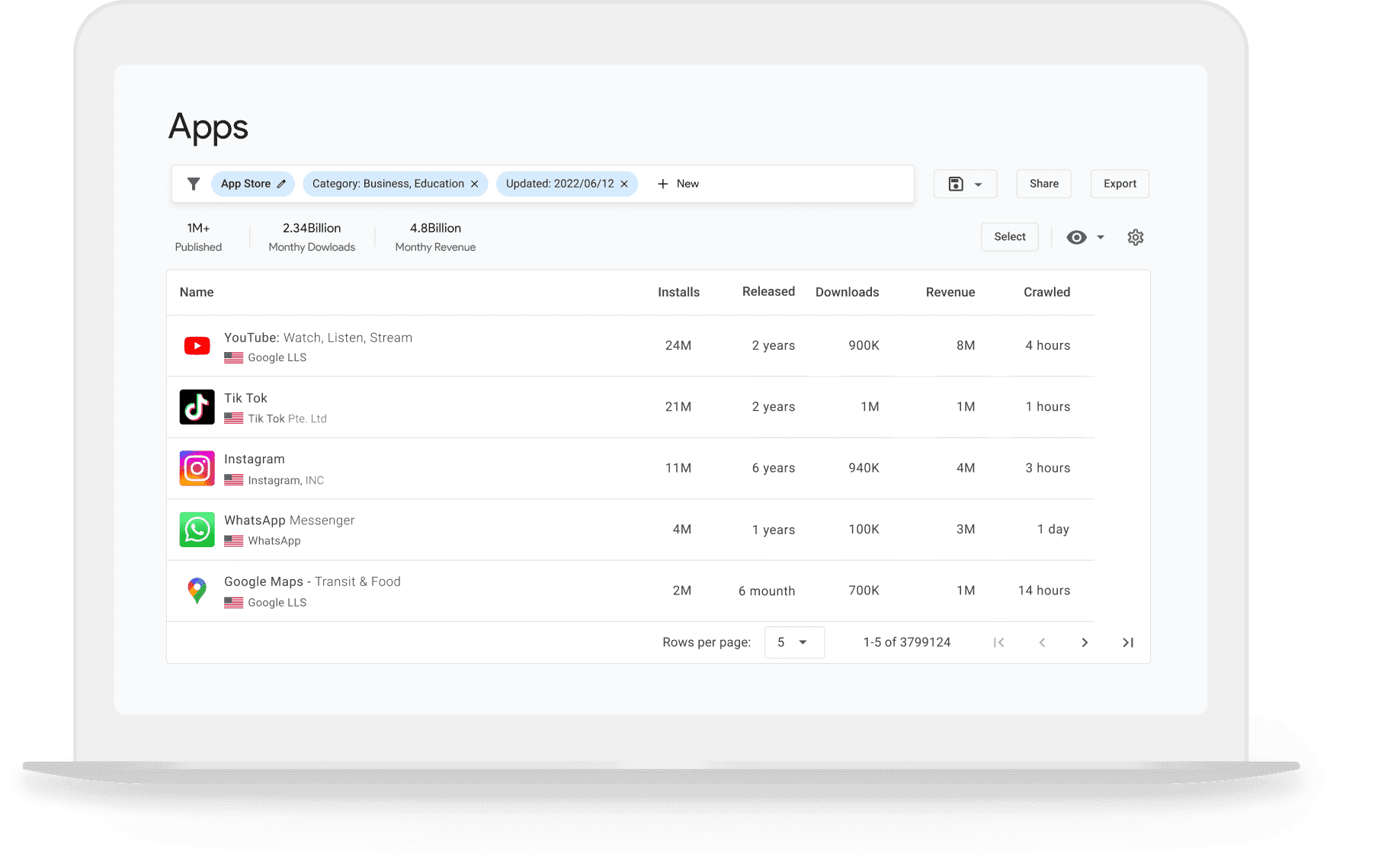The image size is (1394, 868).
Task: Add a New filter
Action: pyautogui.click(x=678, y=184)
